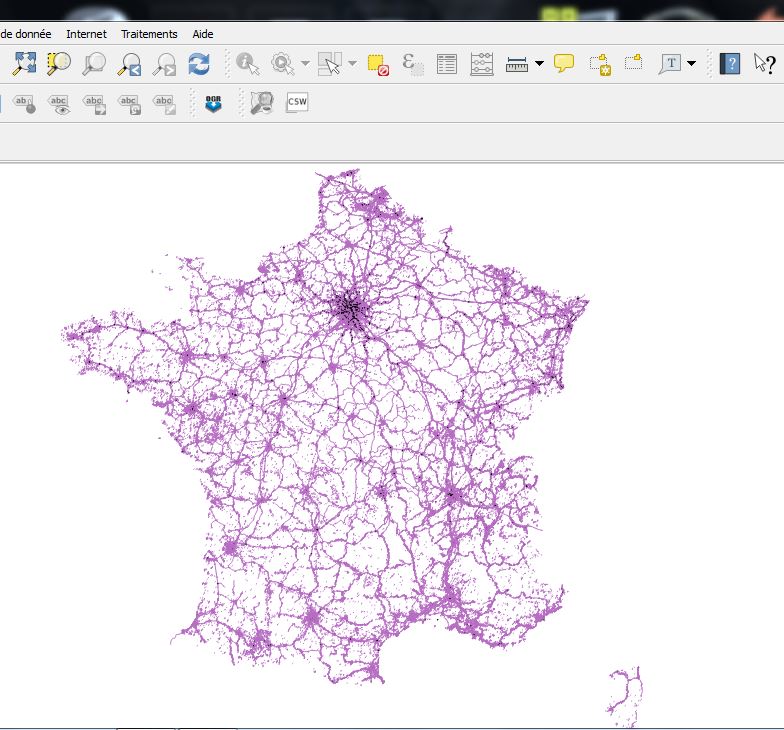Refresh the map canvas
This screenshot has height=730, width=784.
click(x=198, y=64)
